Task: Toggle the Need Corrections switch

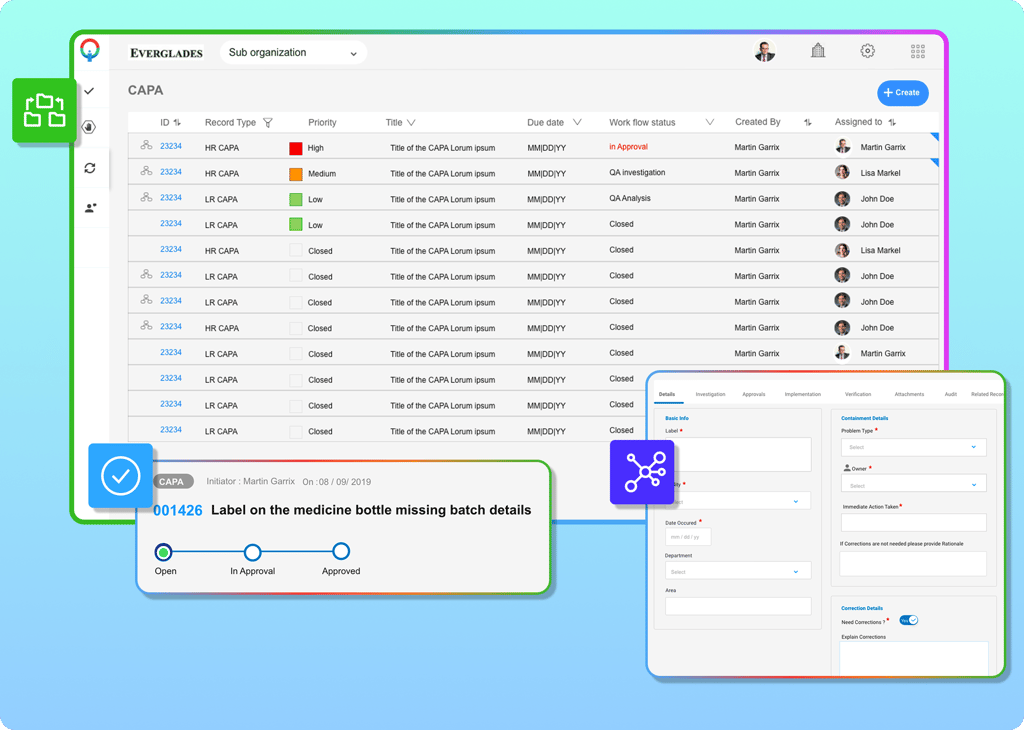Action: point(908,620)
